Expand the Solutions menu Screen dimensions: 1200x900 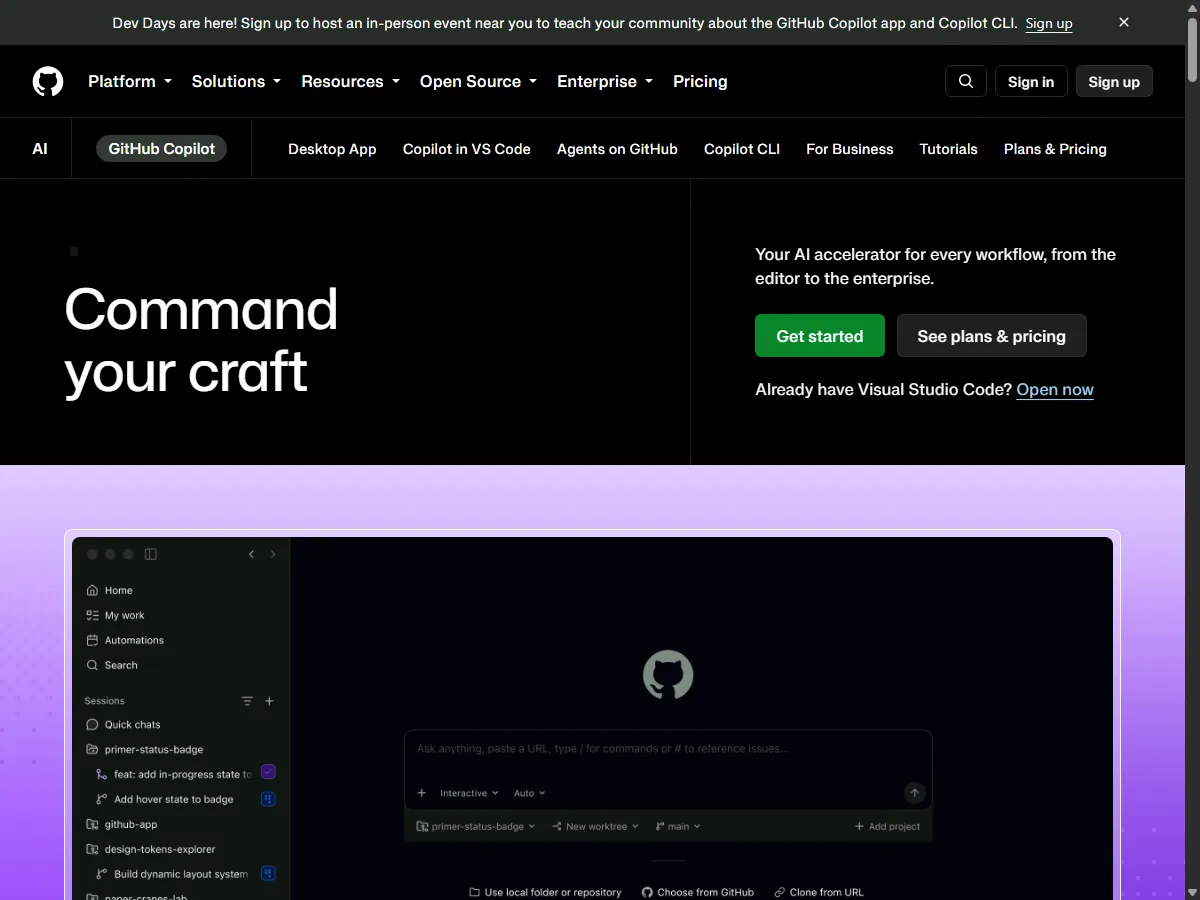236,81
